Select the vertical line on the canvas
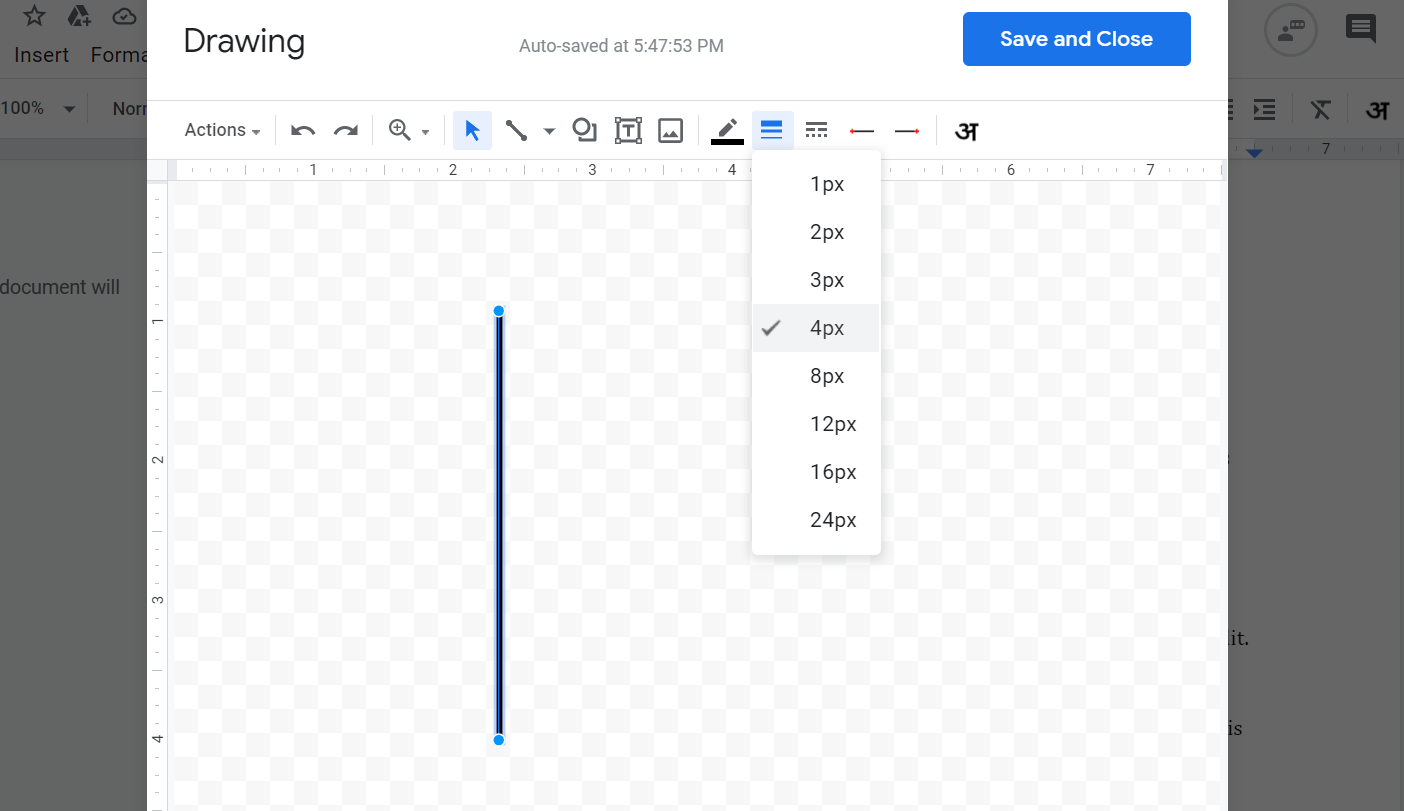1404x811 pixels. (x=498, y=525)
